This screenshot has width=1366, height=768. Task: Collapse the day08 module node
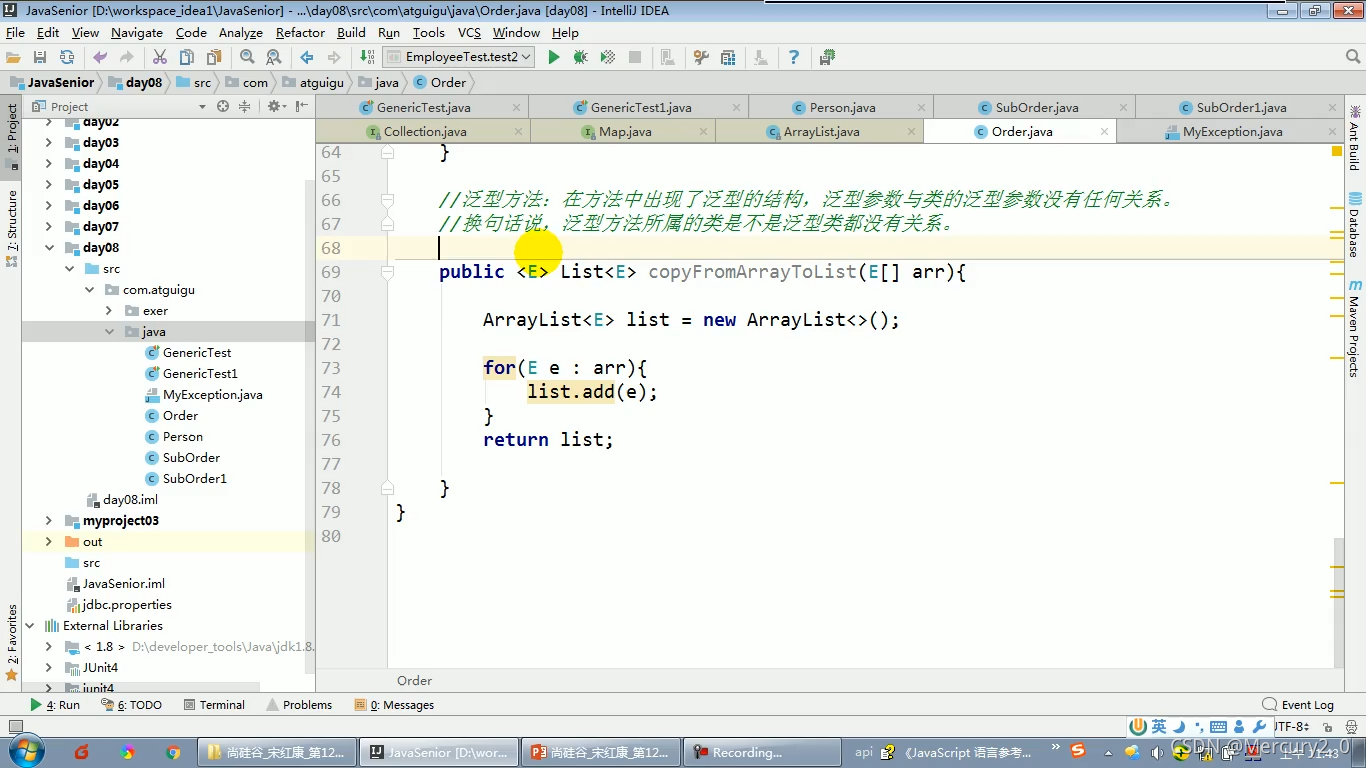pos(48,247)
